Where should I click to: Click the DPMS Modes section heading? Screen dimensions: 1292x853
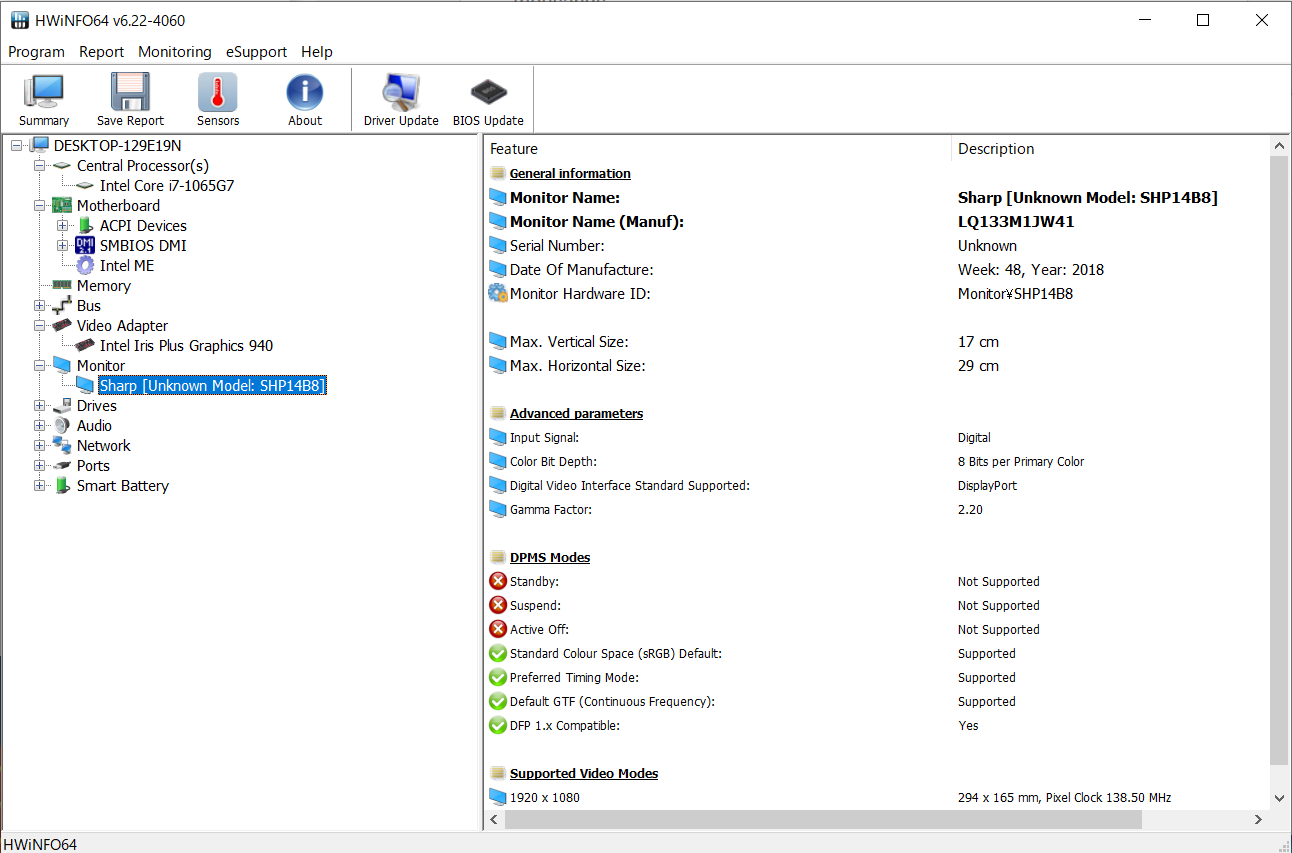550,558
